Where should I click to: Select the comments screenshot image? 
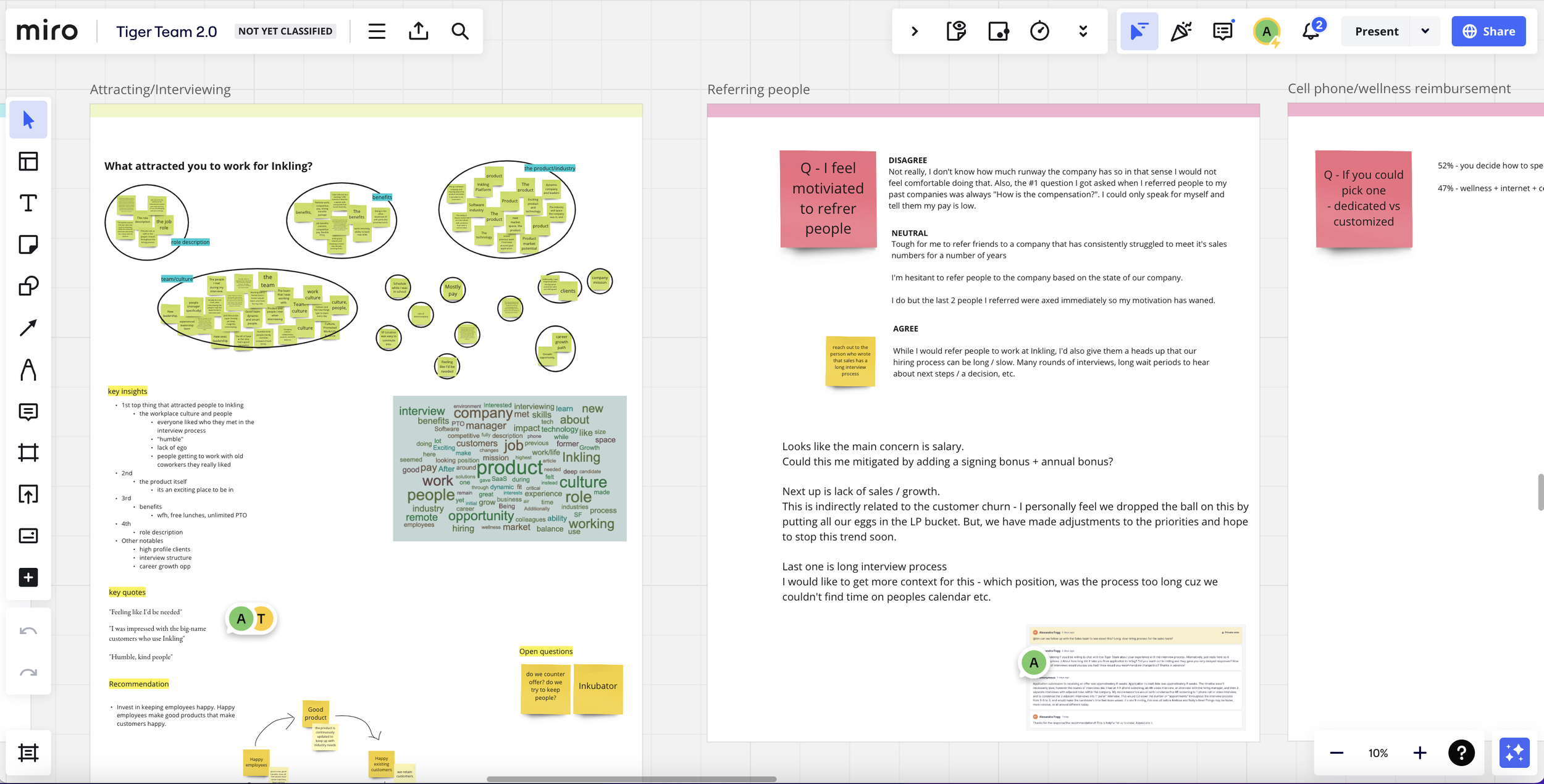[x=1135, y=677]
